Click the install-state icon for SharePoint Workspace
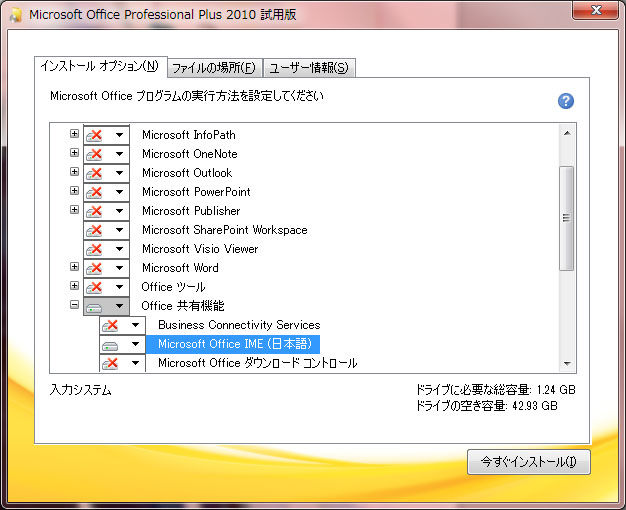The height and width of the screenshot is (510, 626). tap(94, 230)
